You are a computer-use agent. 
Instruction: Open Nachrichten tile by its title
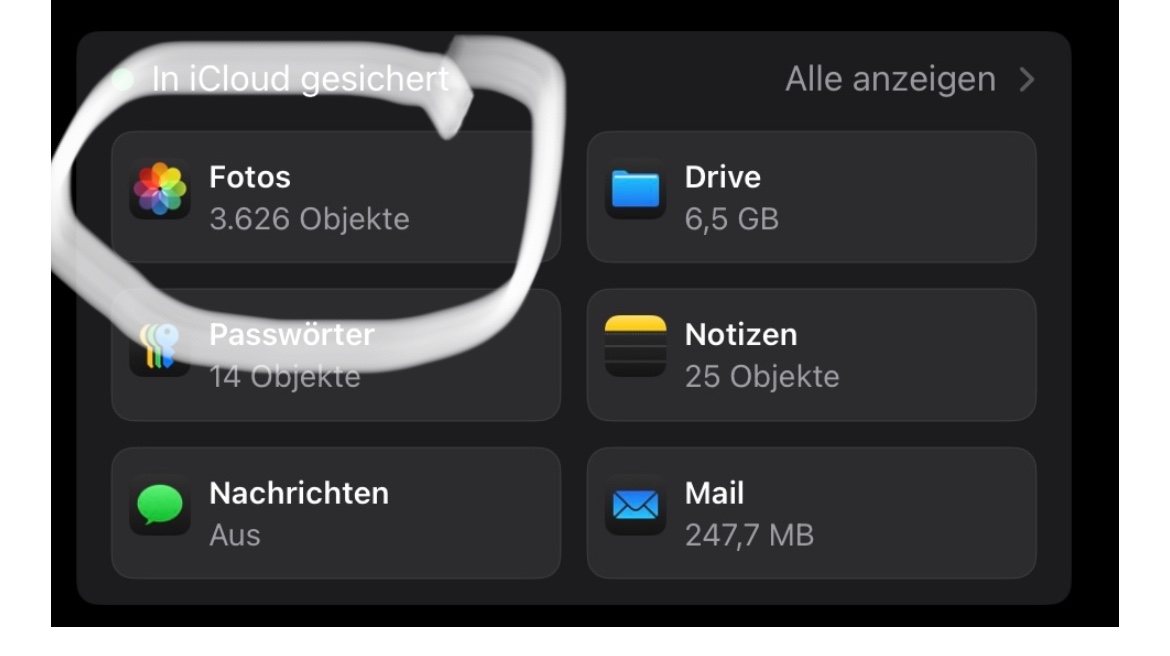(298, 493)
